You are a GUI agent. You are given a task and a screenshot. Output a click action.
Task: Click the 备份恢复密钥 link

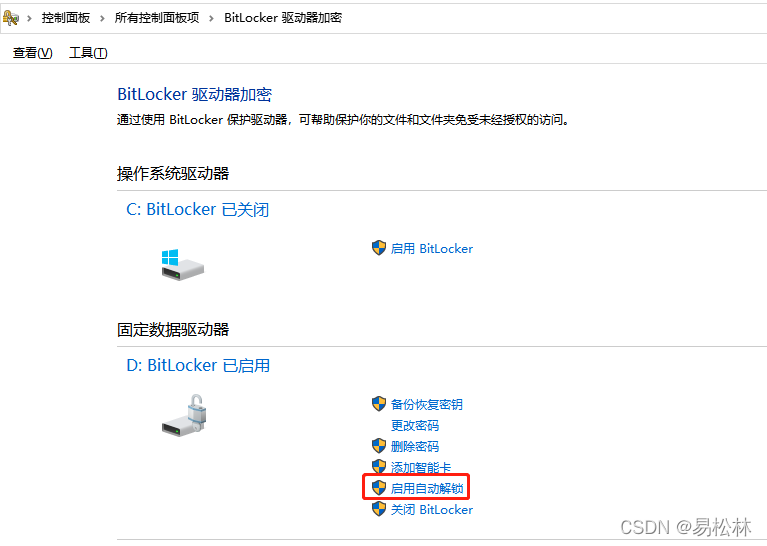tap(427, 405)
